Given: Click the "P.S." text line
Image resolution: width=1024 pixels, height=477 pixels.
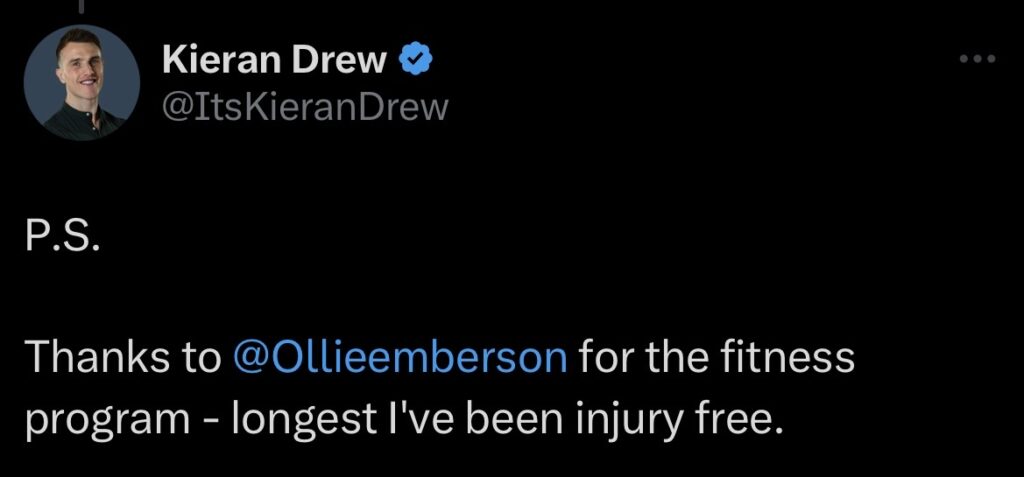Looking at the screenshot, I should click(x=60, y=244).
